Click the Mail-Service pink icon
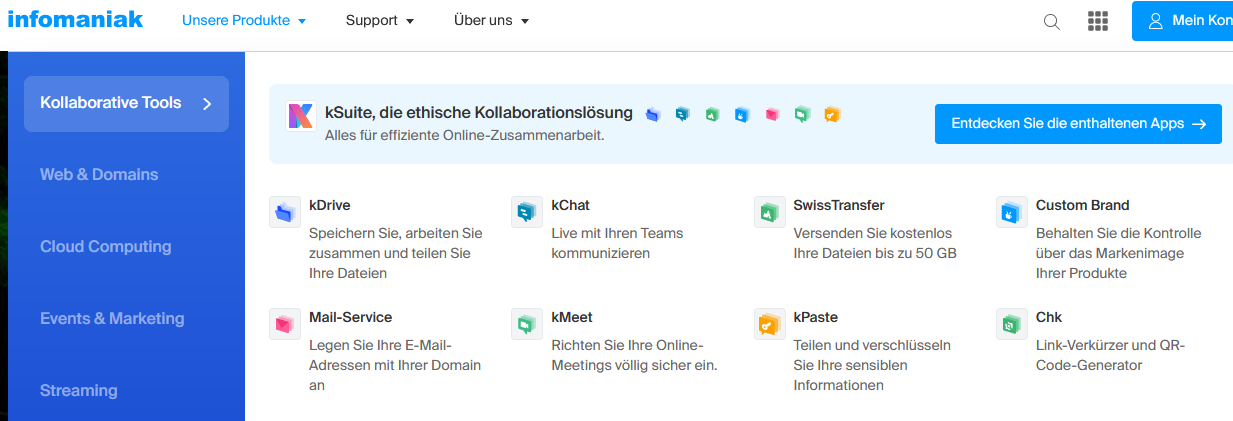Screen dimensions: 1233x421 coord(285,324)
